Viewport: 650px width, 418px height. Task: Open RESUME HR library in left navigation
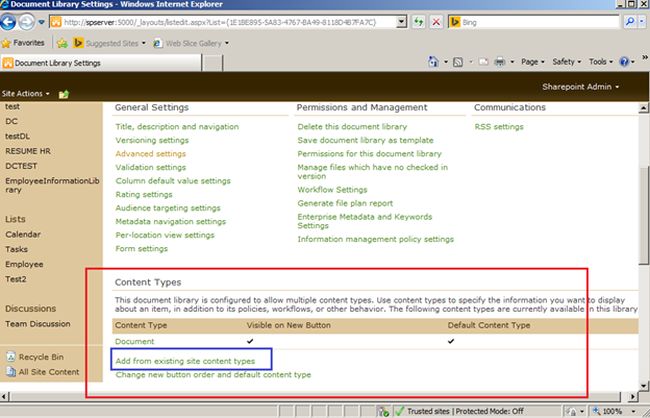click(x=28, y=151)
